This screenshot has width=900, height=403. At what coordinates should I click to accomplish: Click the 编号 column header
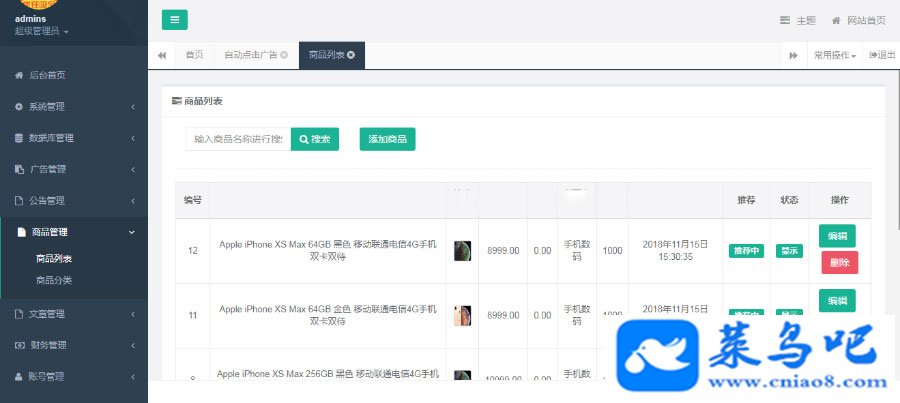tap(192, 200)
